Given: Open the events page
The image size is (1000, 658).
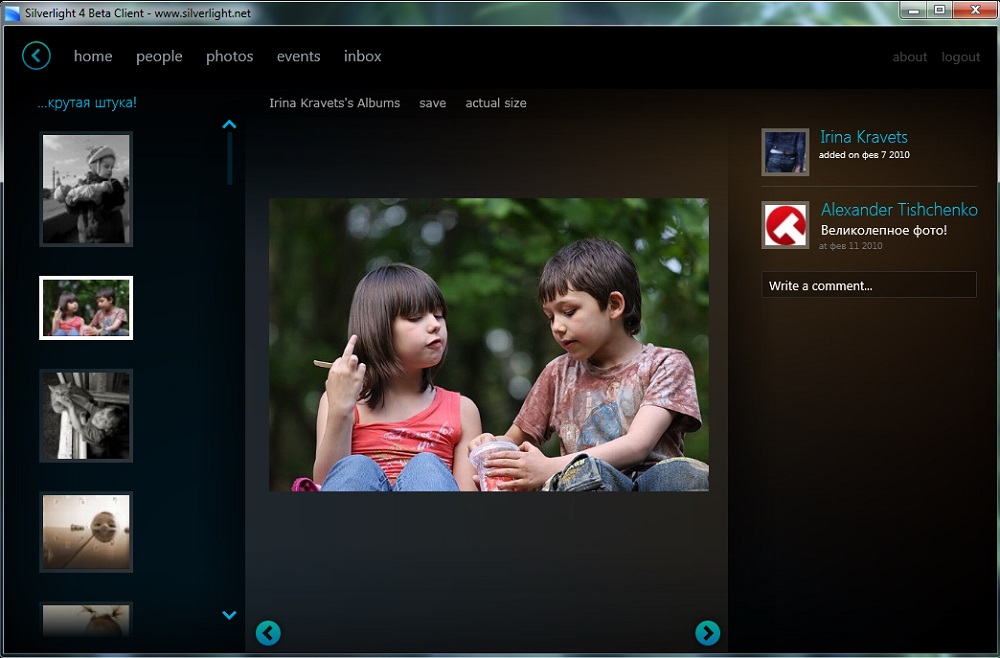Looking at the screenshot, I should click(x=298, y=57).
